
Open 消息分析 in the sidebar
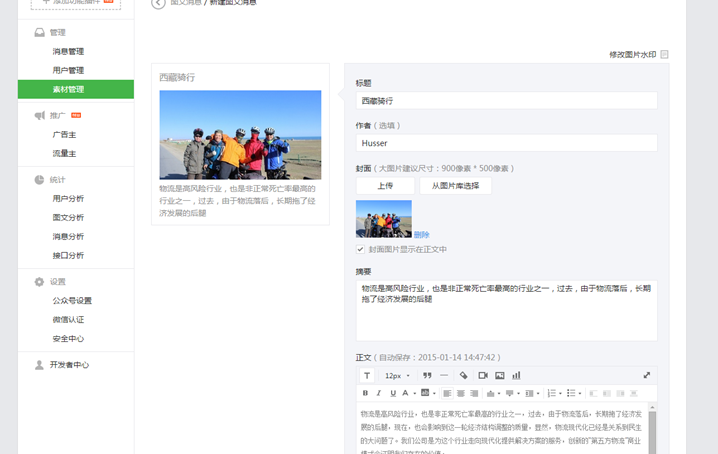(68, 236)
